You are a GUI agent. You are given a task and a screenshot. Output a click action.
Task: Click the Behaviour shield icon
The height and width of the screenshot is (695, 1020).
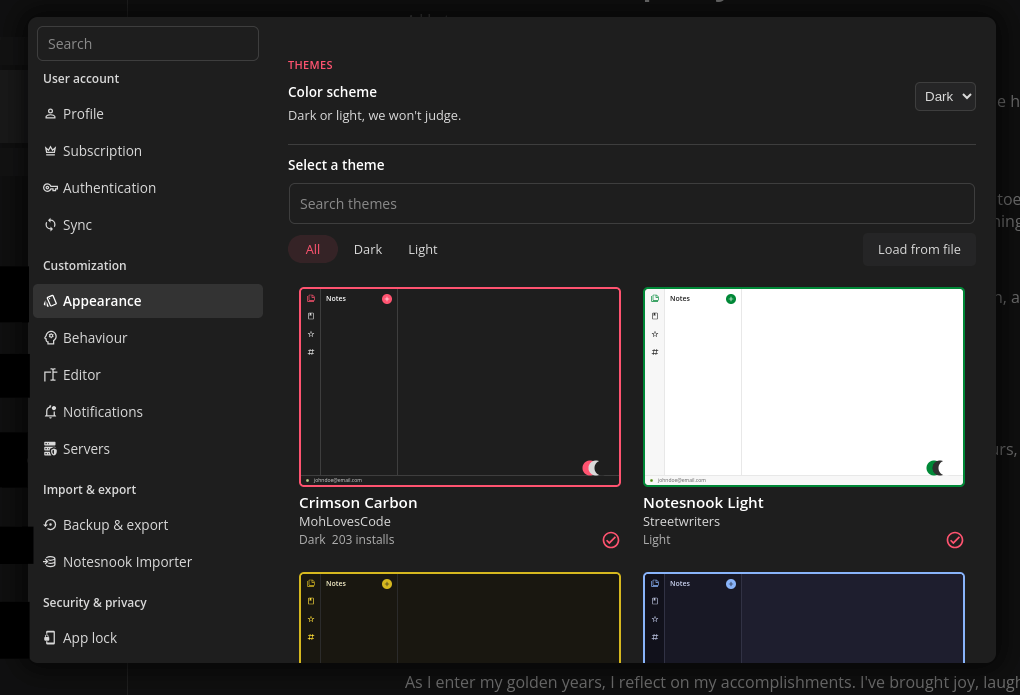[x=49, y=338]
